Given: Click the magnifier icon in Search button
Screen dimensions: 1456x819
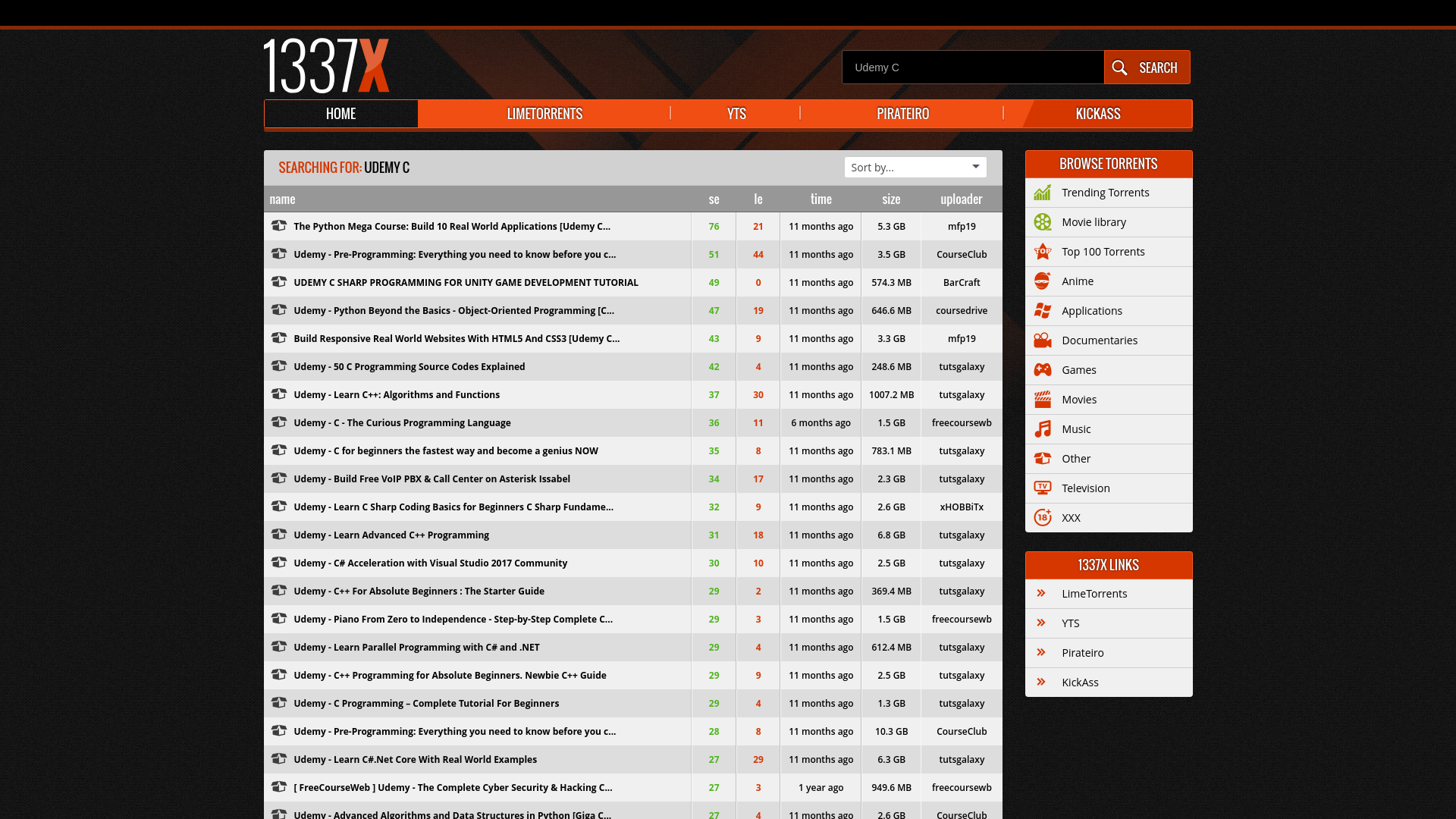Looking at the screenshot, I should pos(1119,67).
